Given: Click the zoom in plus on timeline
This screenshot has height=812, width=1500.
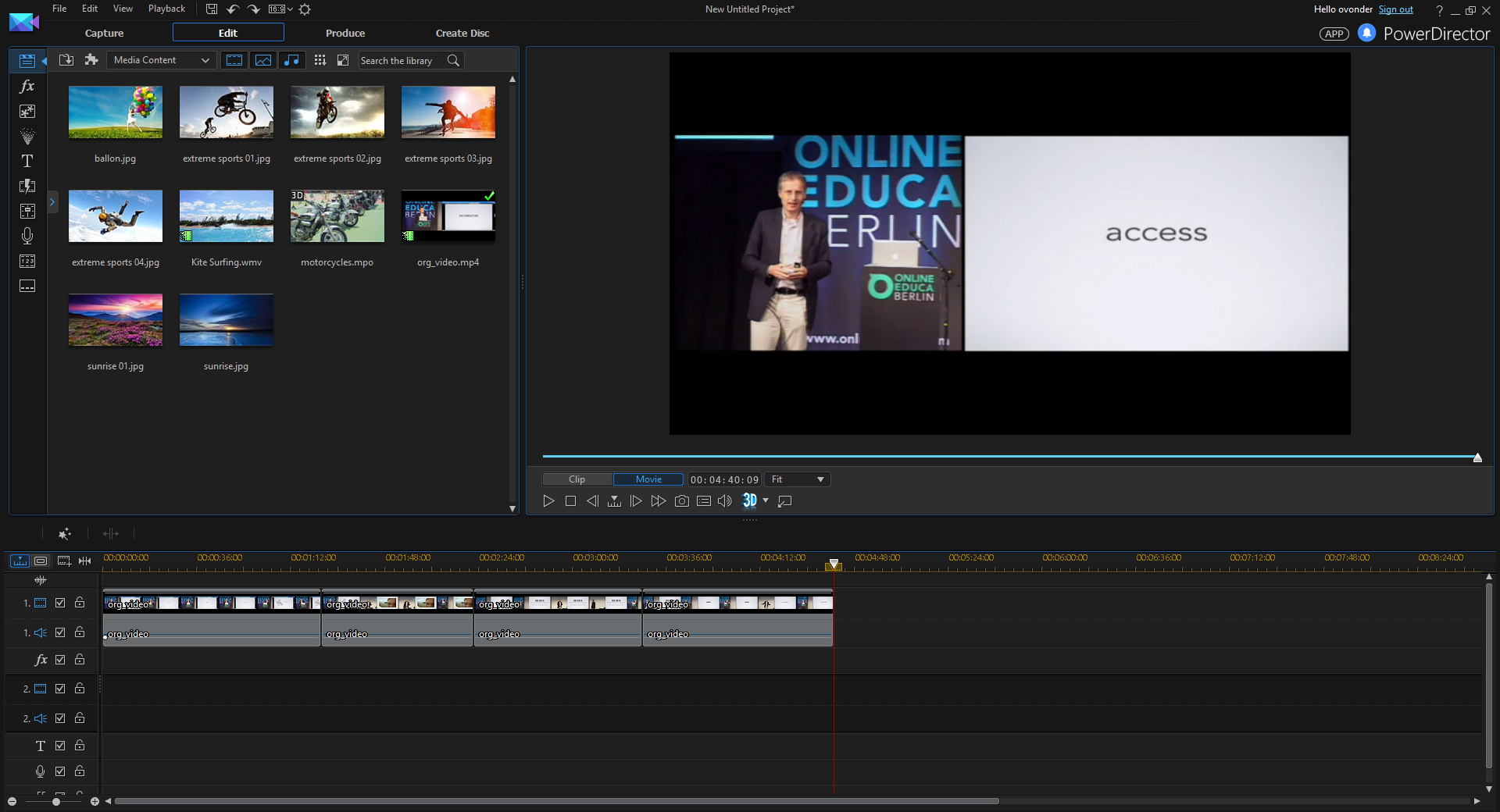Looking at the screenshot, I should click(95, 802).
